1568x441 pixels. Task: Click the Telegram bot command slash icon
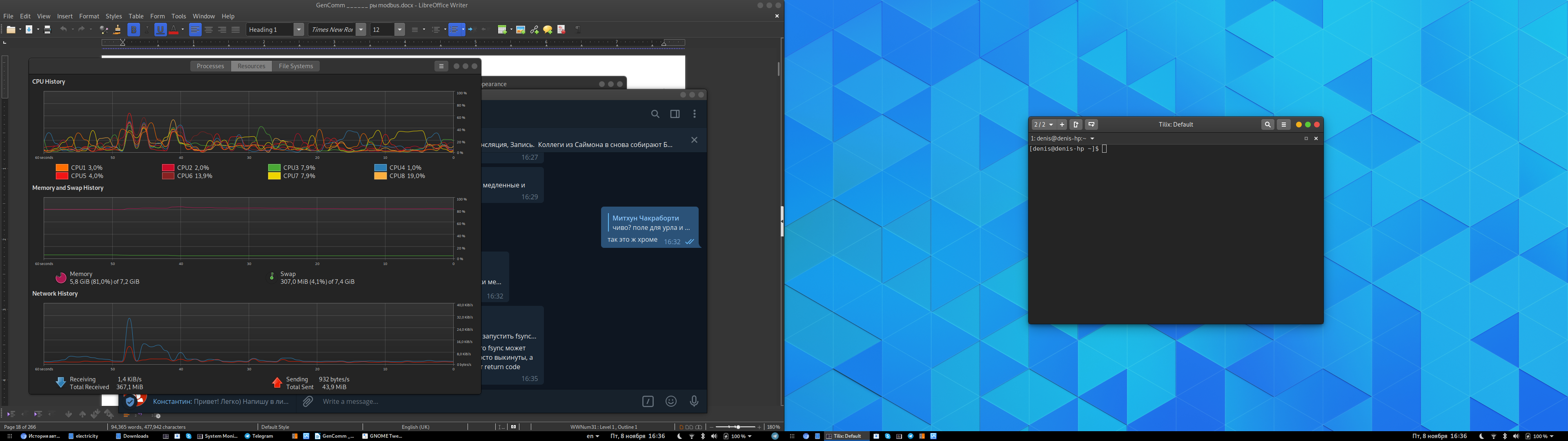click(648, 401)
